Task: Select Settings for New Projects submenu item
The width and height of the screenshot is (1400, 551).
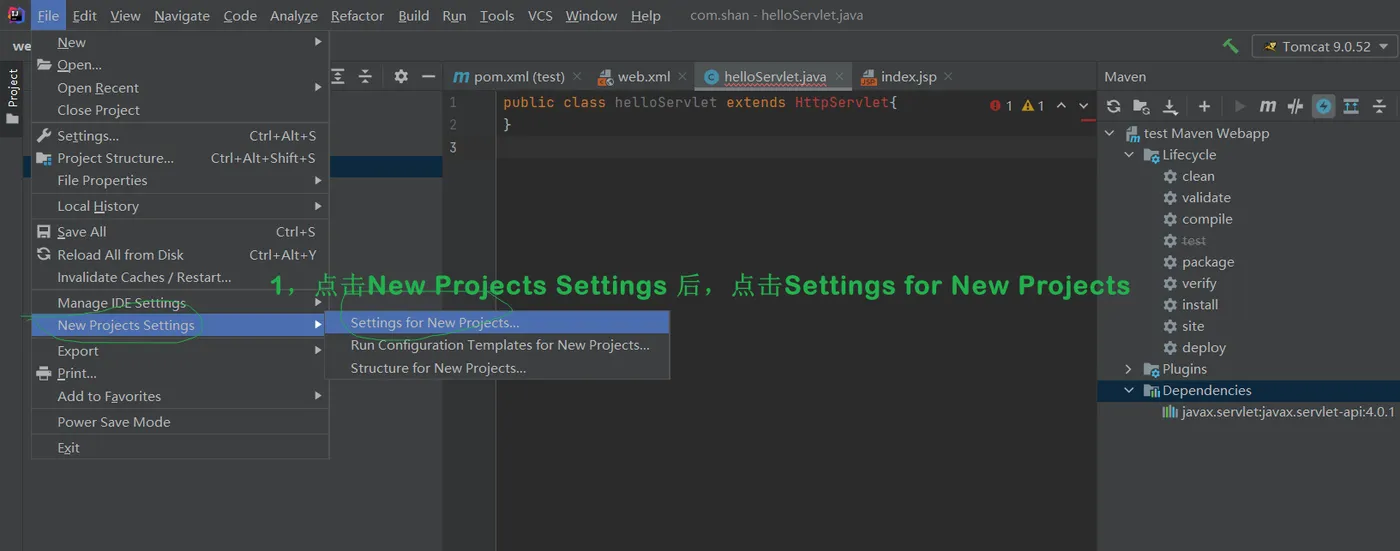Action: [x=435, y=323]
